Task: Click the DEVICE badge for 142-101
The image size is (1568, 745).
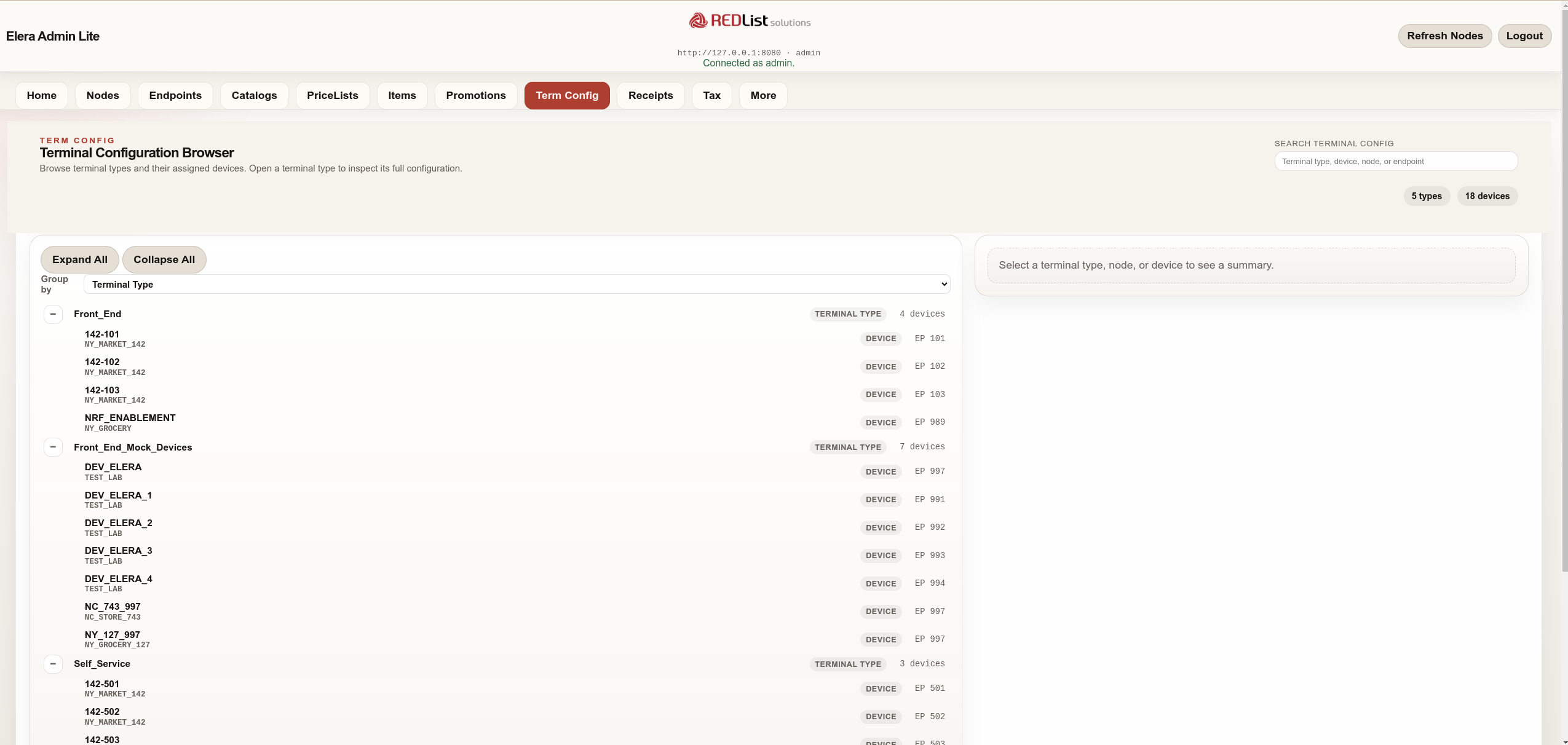Action: [881, 339]
